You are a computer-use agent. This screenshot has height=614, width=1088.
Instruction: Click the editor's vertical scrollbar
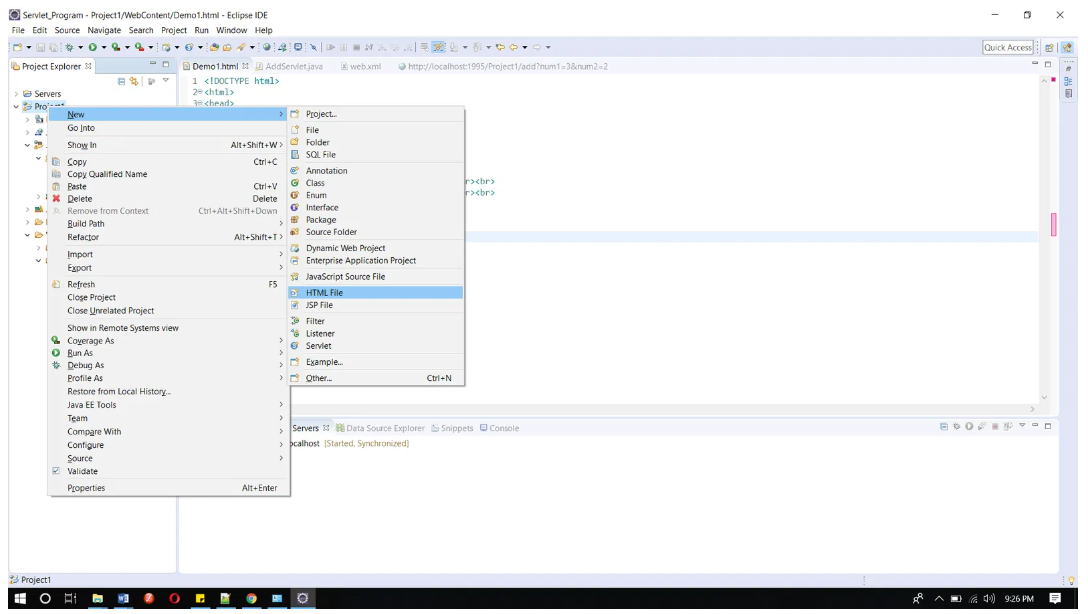[1045, 240]
